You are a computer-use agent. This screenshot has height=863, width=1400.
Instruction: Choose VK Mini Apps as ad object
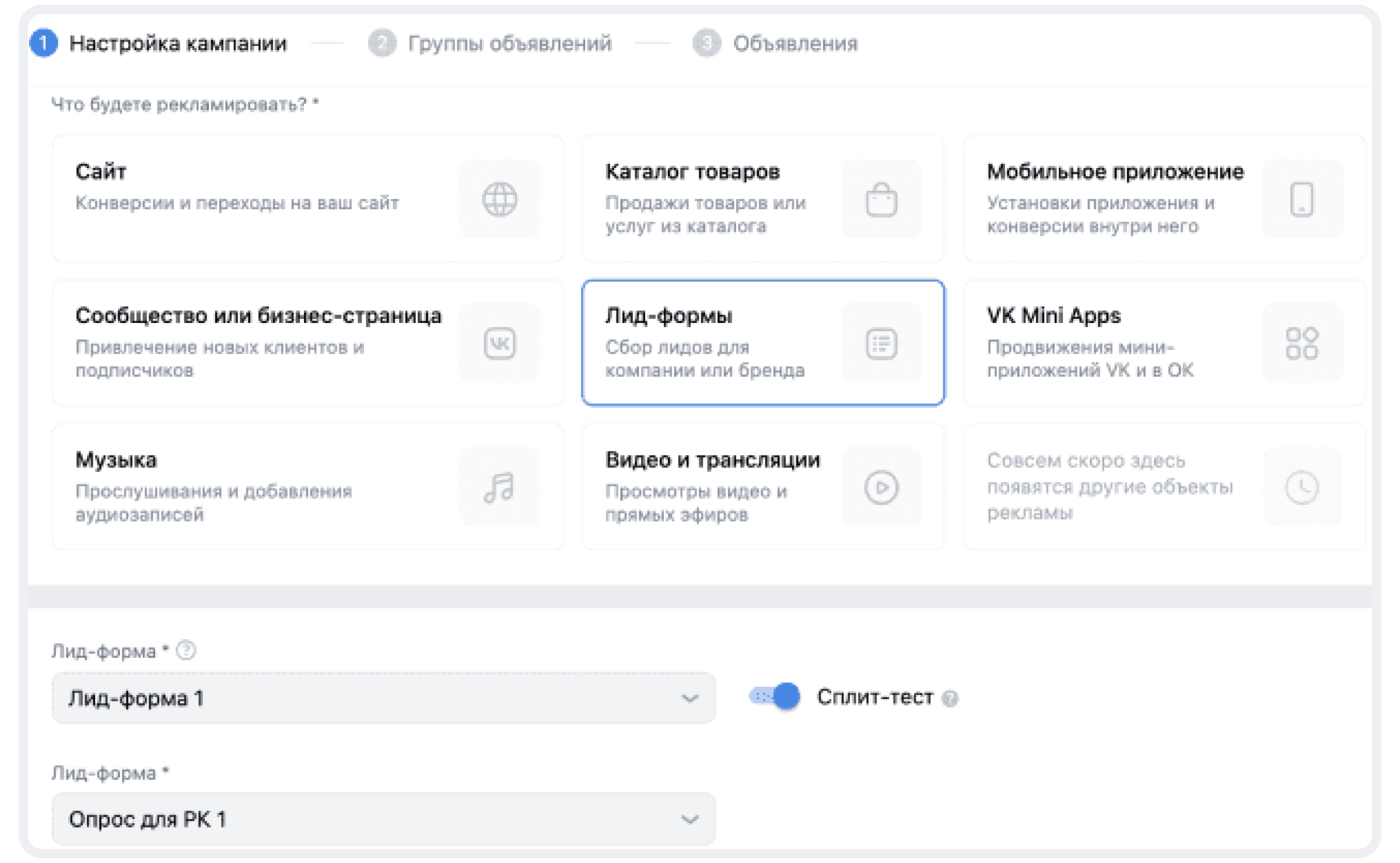tap(1164, 343)
